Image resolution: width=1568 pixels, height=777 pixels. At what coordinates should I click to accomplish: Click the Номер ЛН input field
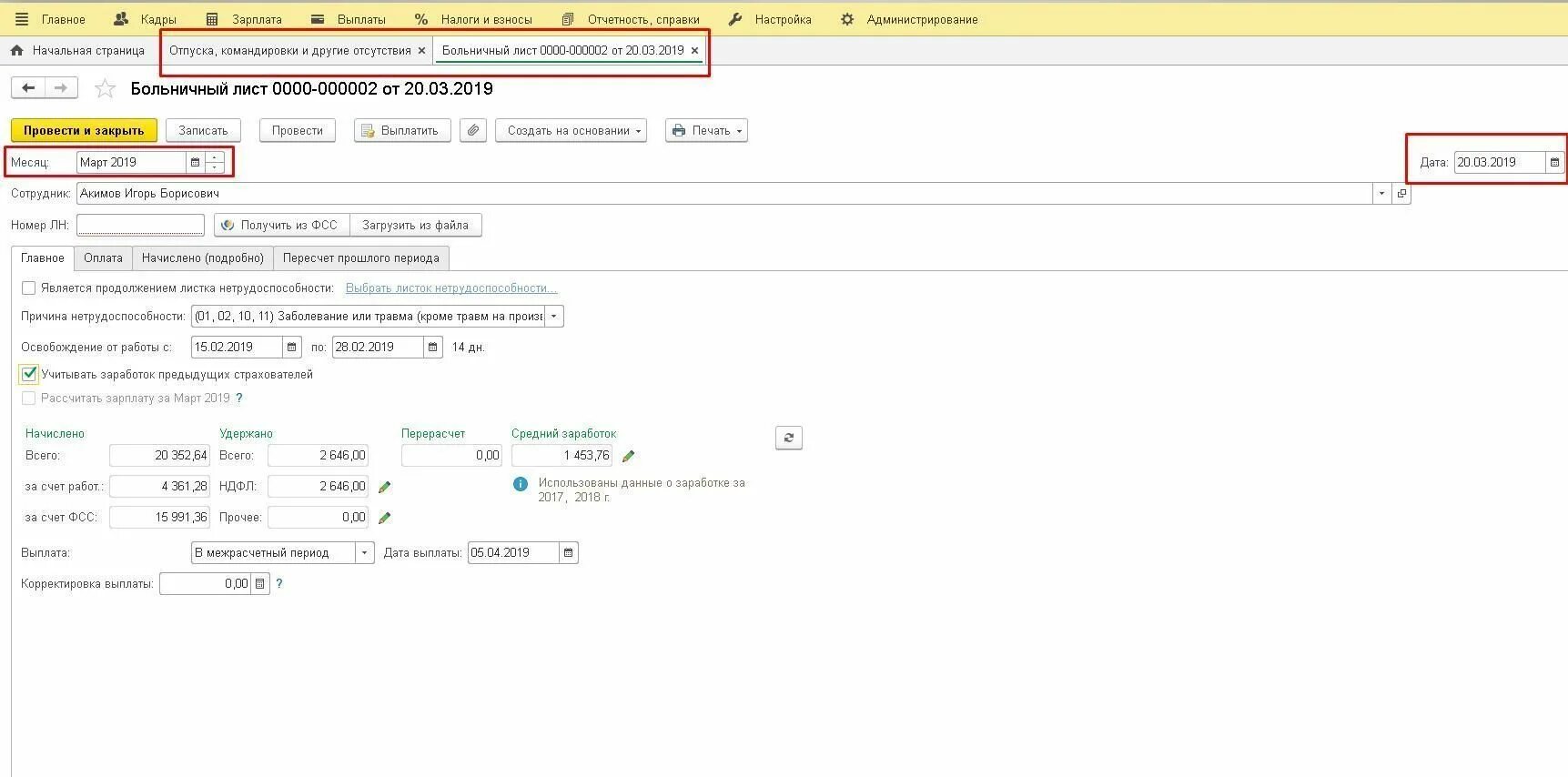coord(140,225)
